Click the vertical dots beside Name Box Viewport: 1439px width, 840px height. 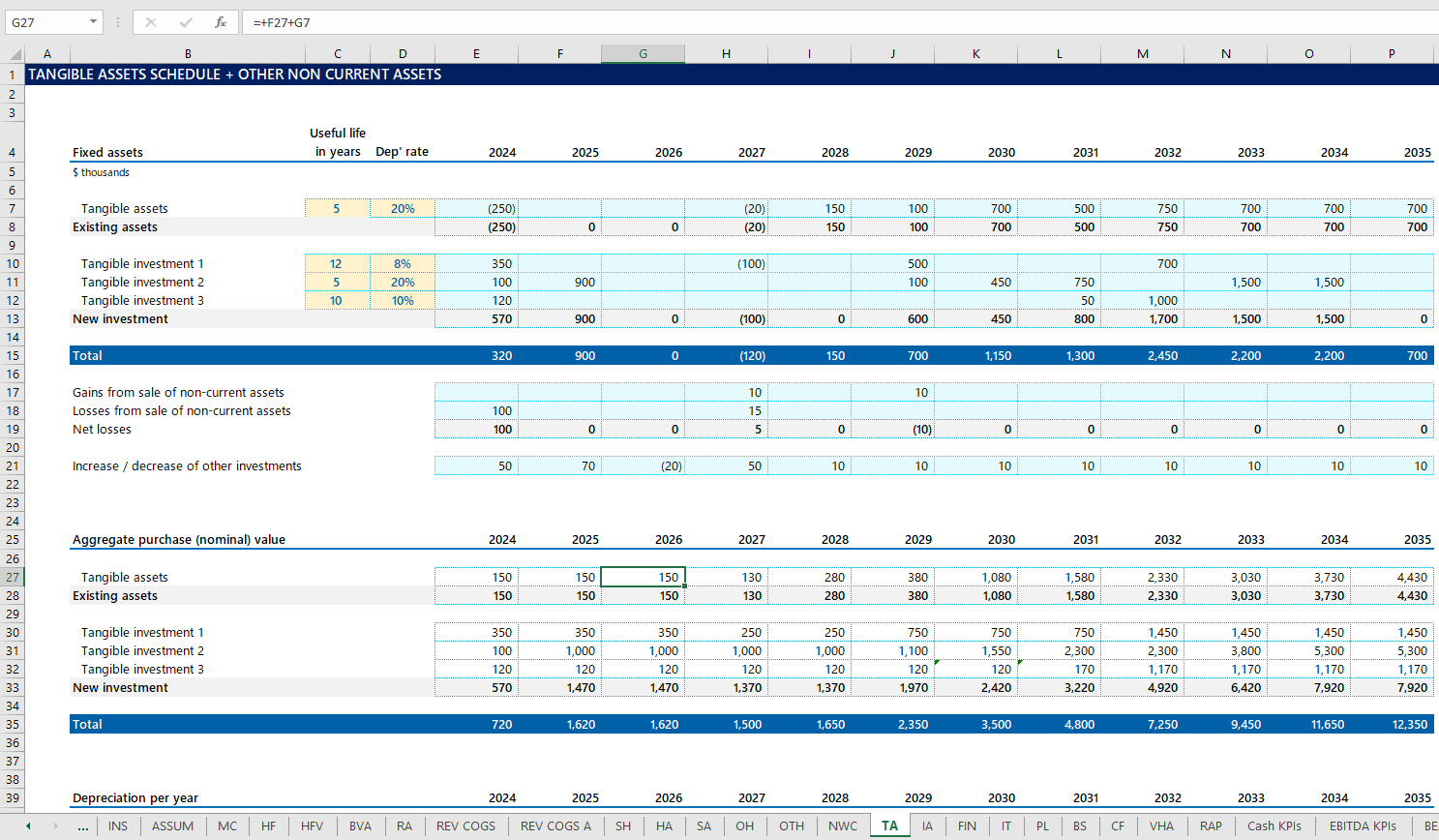pyautogui.click(x=118, y=22)
